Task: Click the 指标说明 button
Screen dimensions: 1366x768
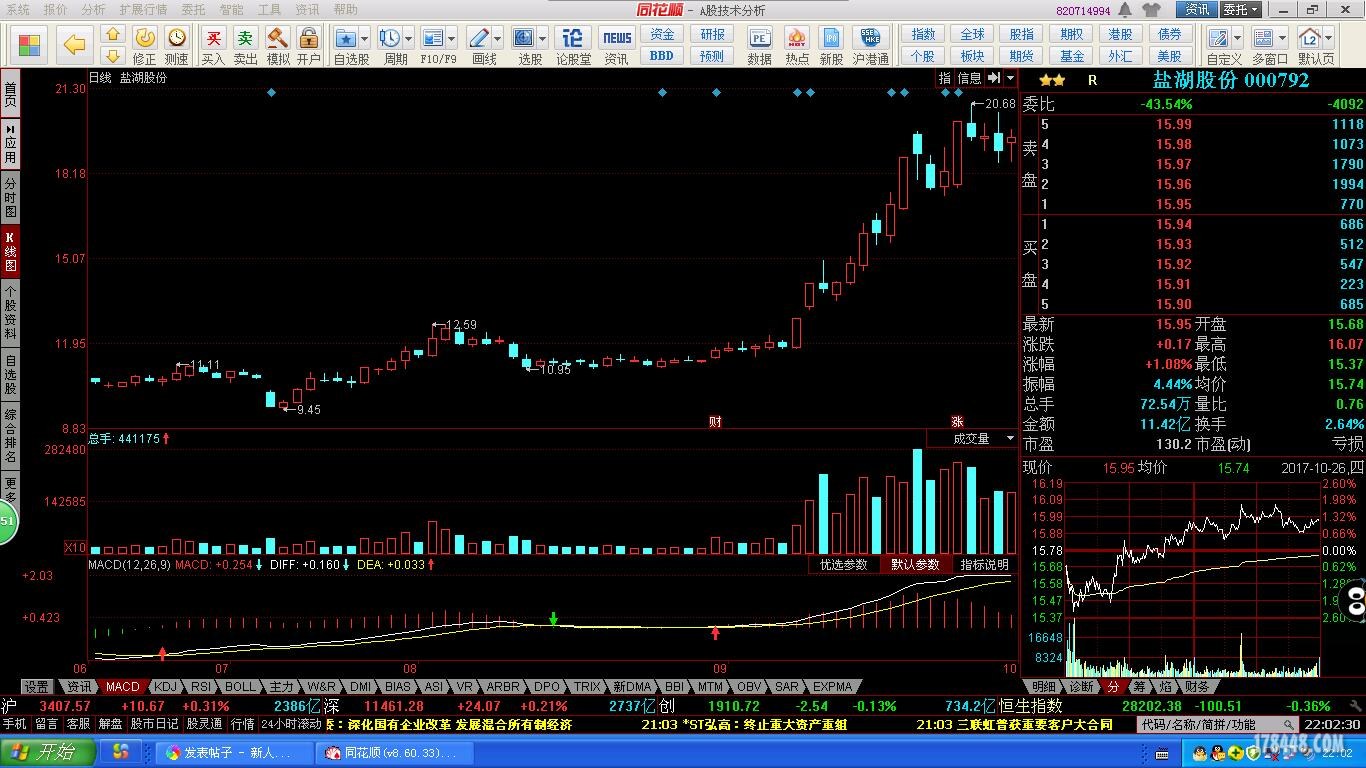Action: click(x=985, y=565)
